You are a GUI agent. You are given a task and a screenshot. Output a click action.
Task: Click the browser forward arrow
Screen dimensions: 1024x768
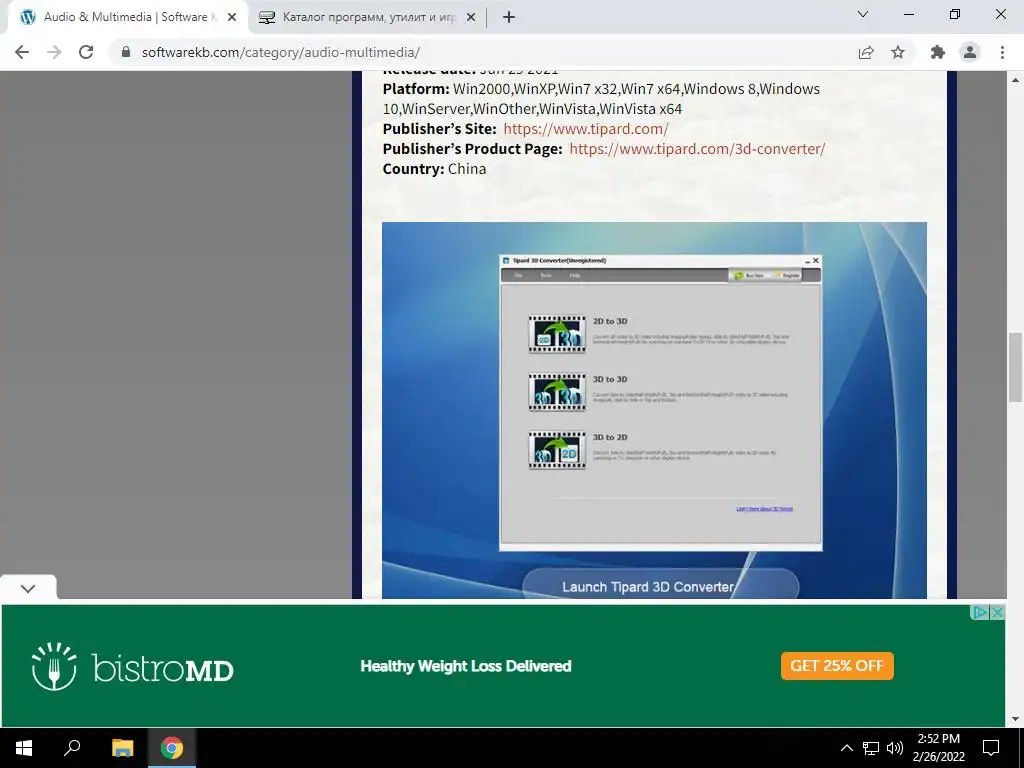coord(54,52)
